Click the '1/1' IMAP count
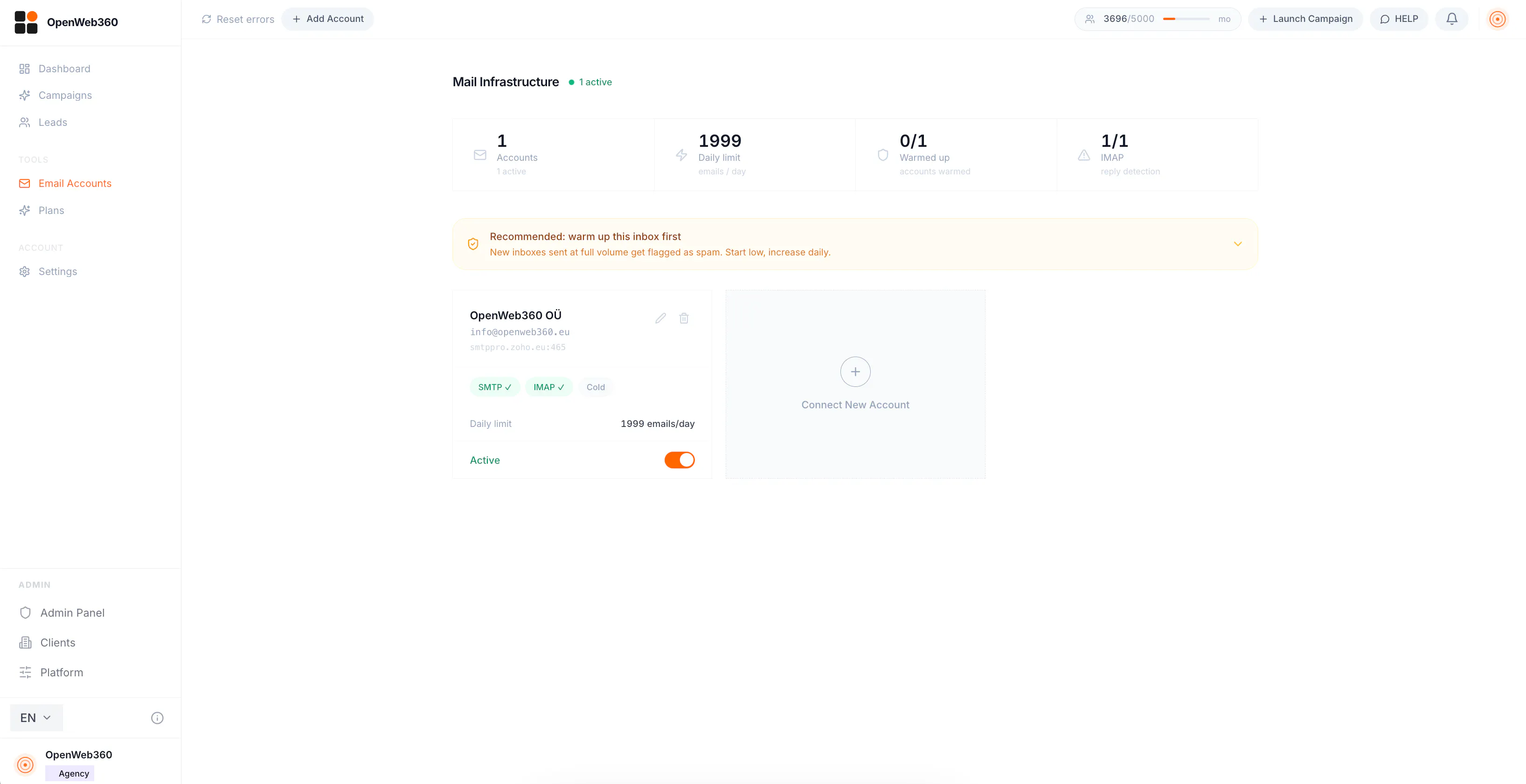Image resolution: width=1526 pixels, height=784 pixels. 1114,140
